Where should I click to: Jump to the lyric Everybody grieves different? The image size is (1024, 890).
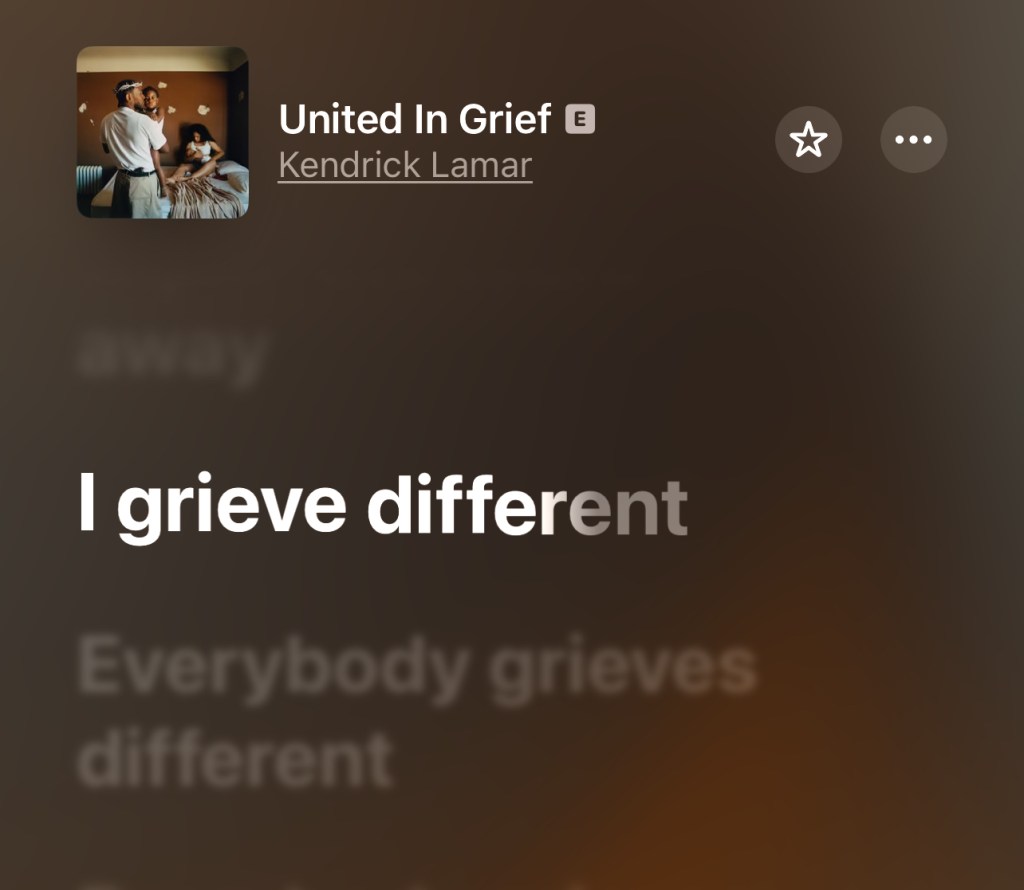[417, 713]
